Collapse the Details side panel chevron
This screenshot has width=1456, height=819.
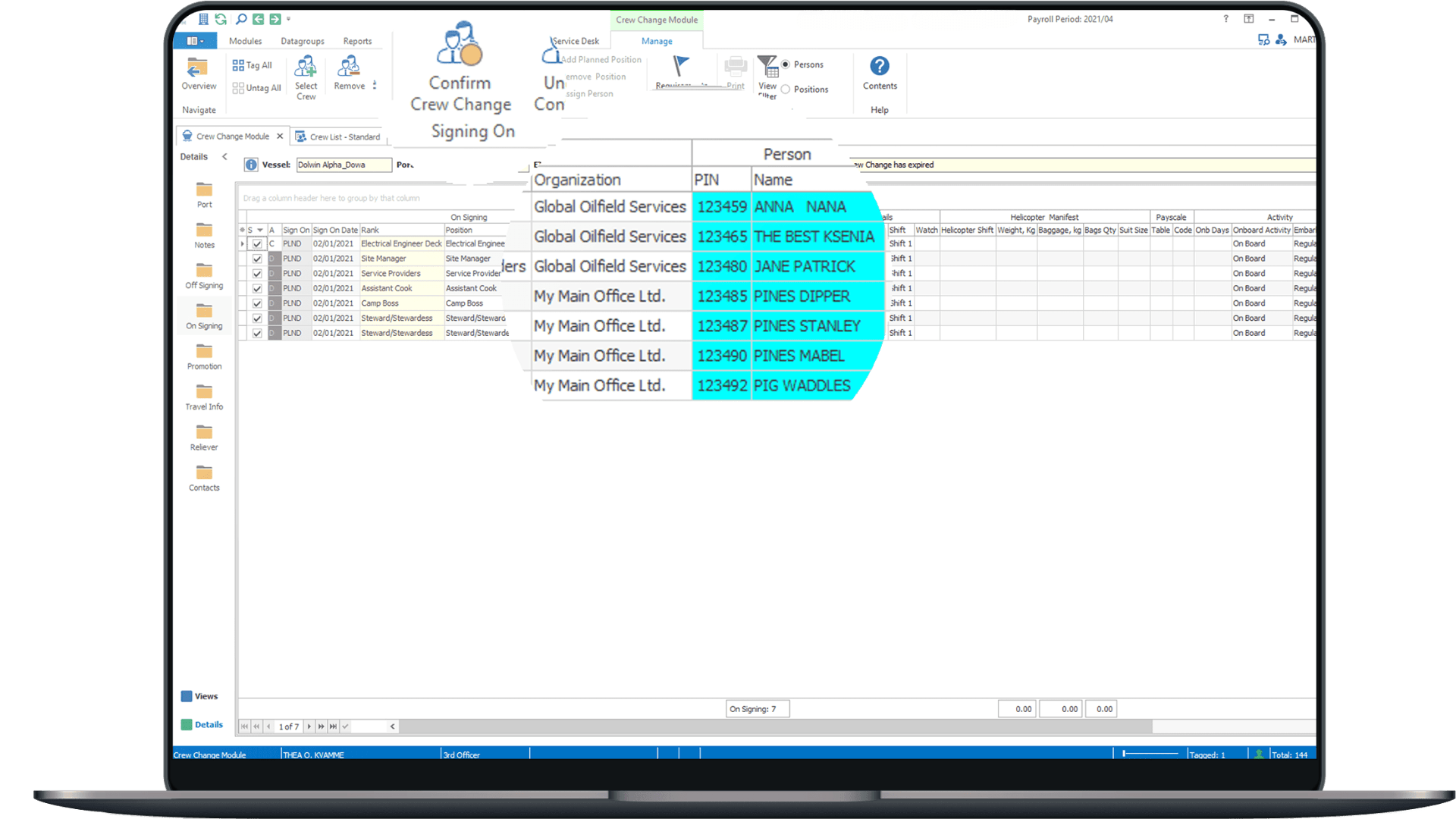224,157
